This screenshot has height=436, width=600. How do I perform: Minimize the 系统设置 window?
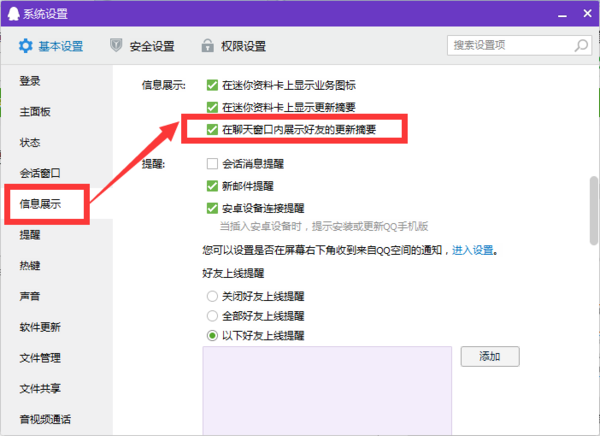(x=562, y=15)
